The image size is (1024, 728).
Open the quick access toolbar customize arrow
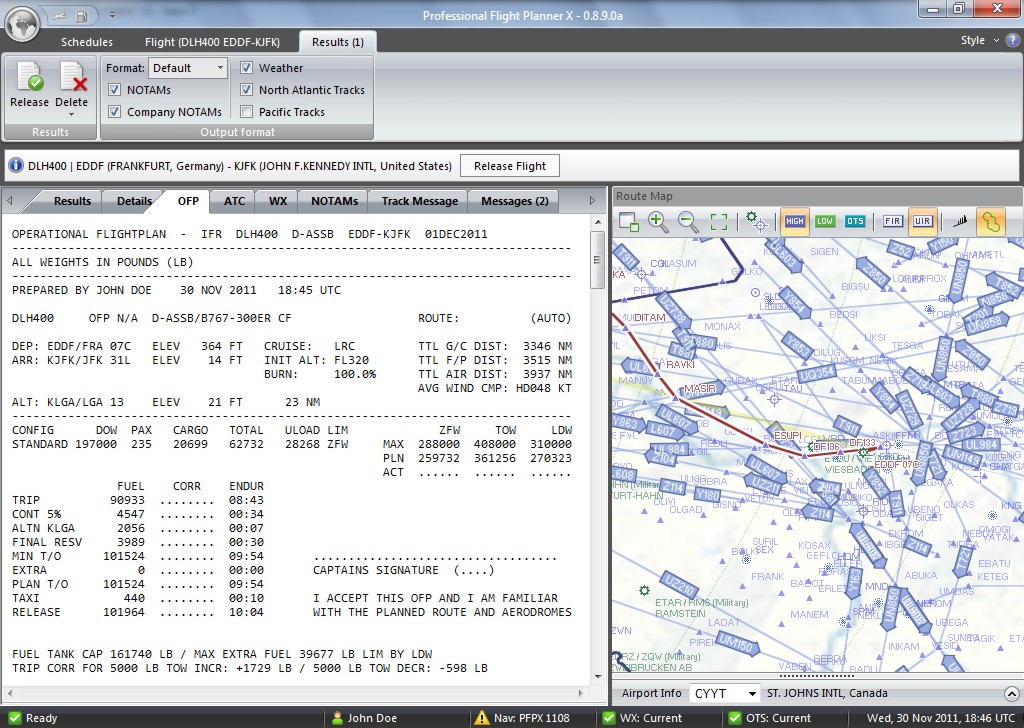[112, 15]
